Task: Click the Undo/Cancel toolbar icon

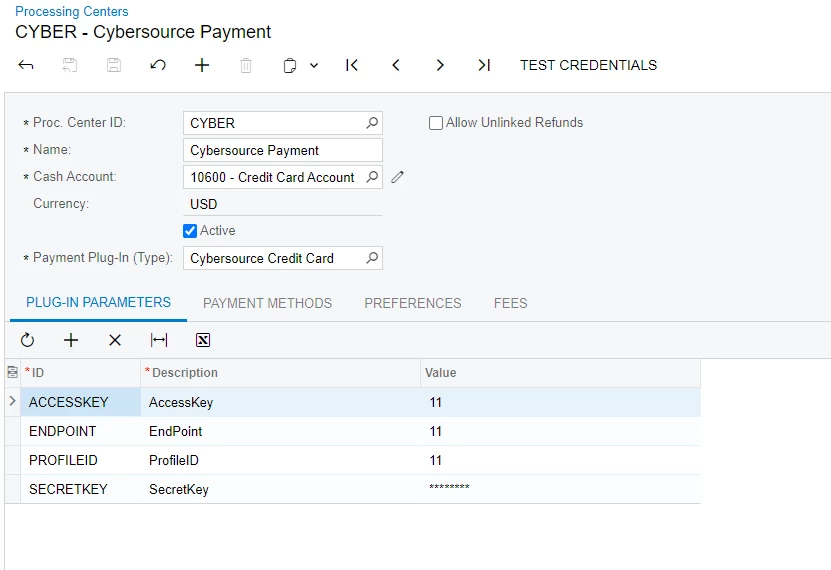Action: [158, 65]
